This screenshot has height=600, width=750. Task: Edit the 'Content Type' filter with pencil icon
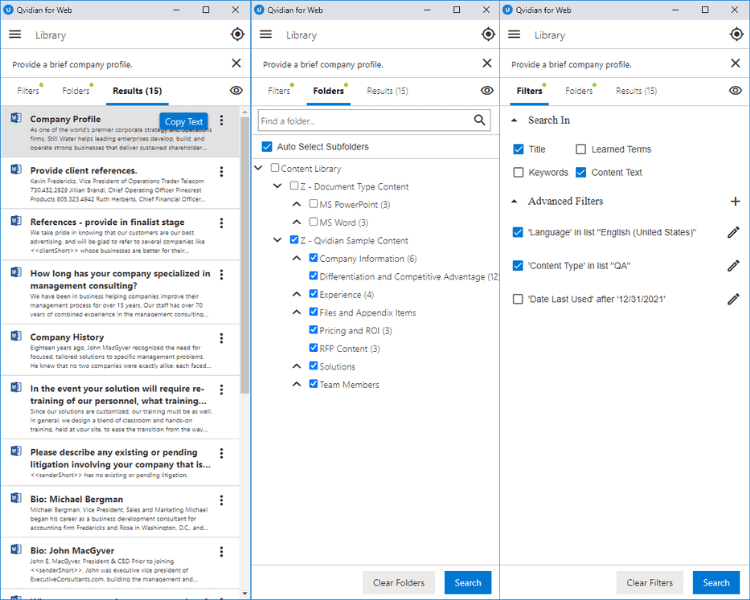pos(733,266)
